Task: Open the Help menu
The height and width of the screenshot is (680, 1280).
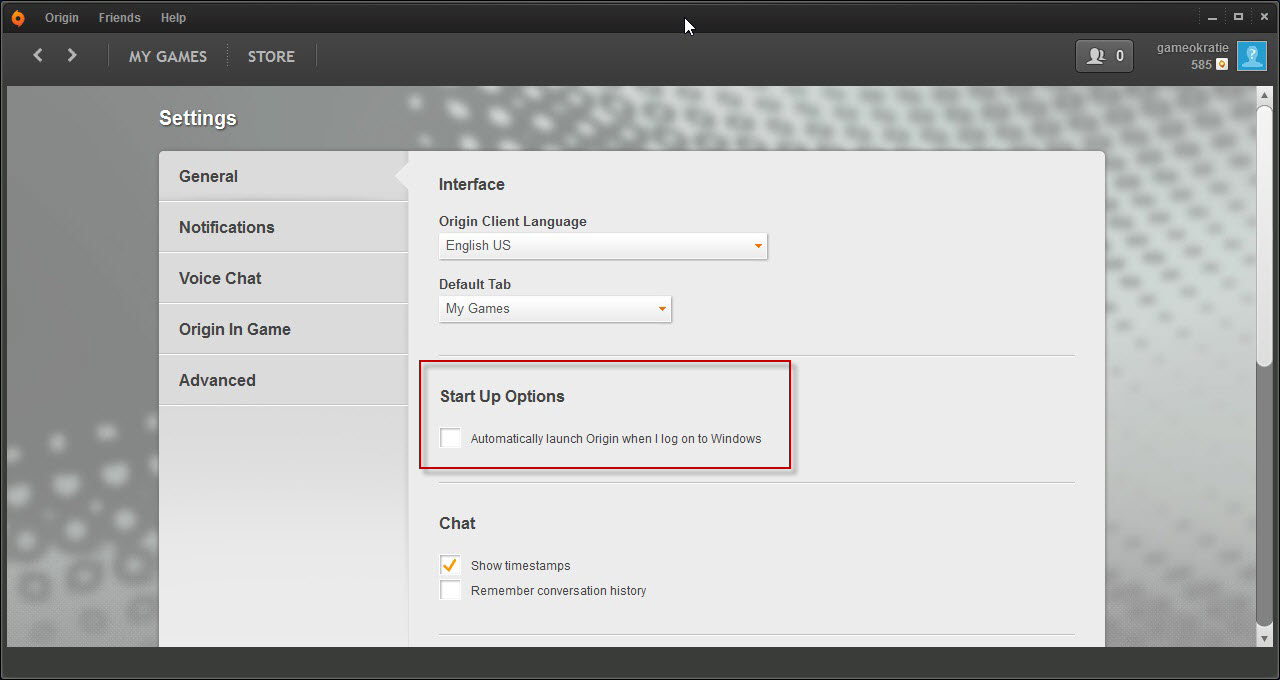Action: click(x=173, y=18)
